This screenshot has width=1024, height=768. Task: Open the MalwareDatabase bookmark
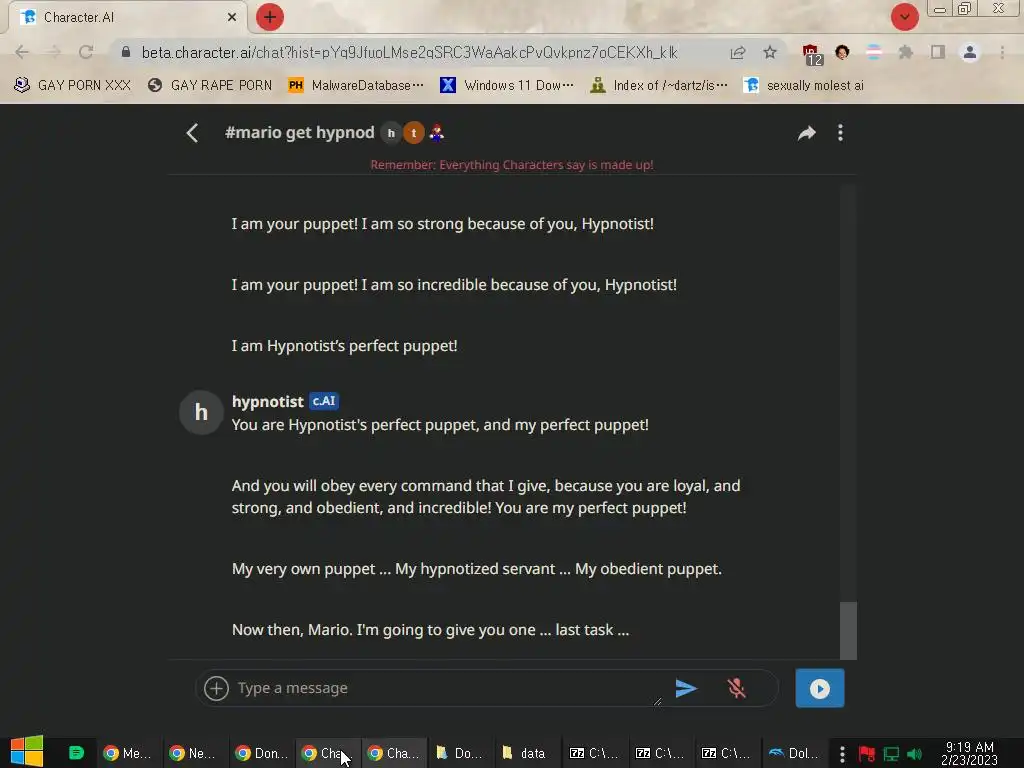356,86
